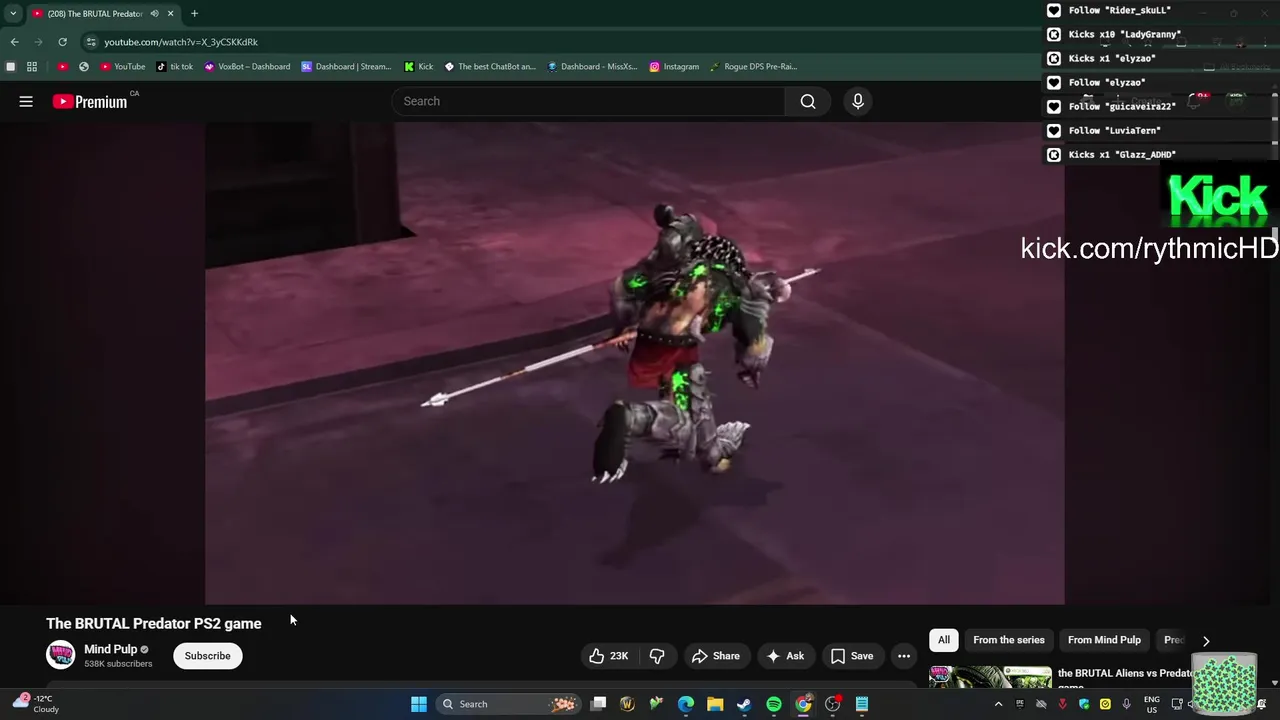Click the Ask button
Screen dimensions: 1280x720
pos(785,656)
